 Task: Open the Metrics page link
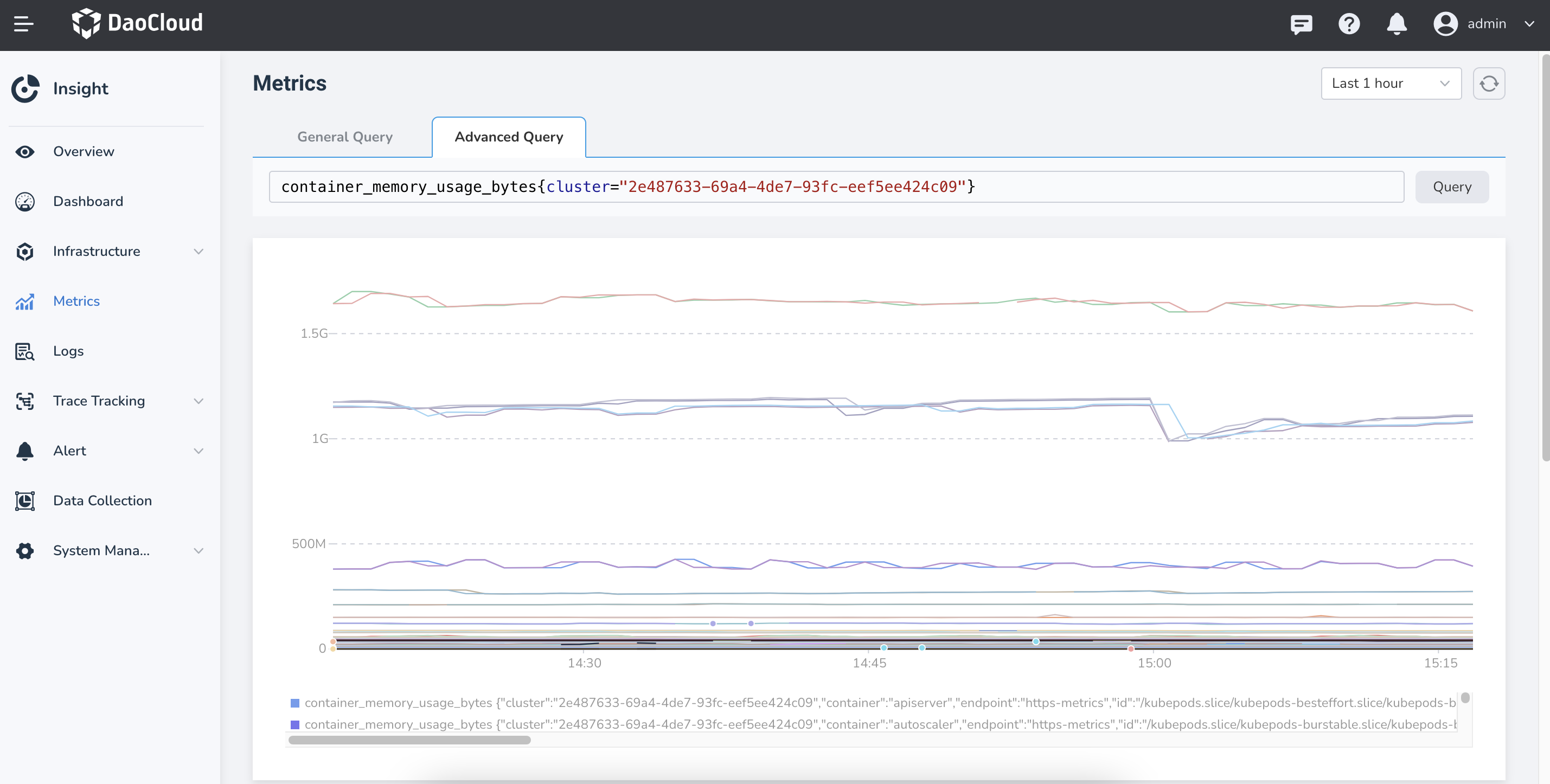(76, 301)
